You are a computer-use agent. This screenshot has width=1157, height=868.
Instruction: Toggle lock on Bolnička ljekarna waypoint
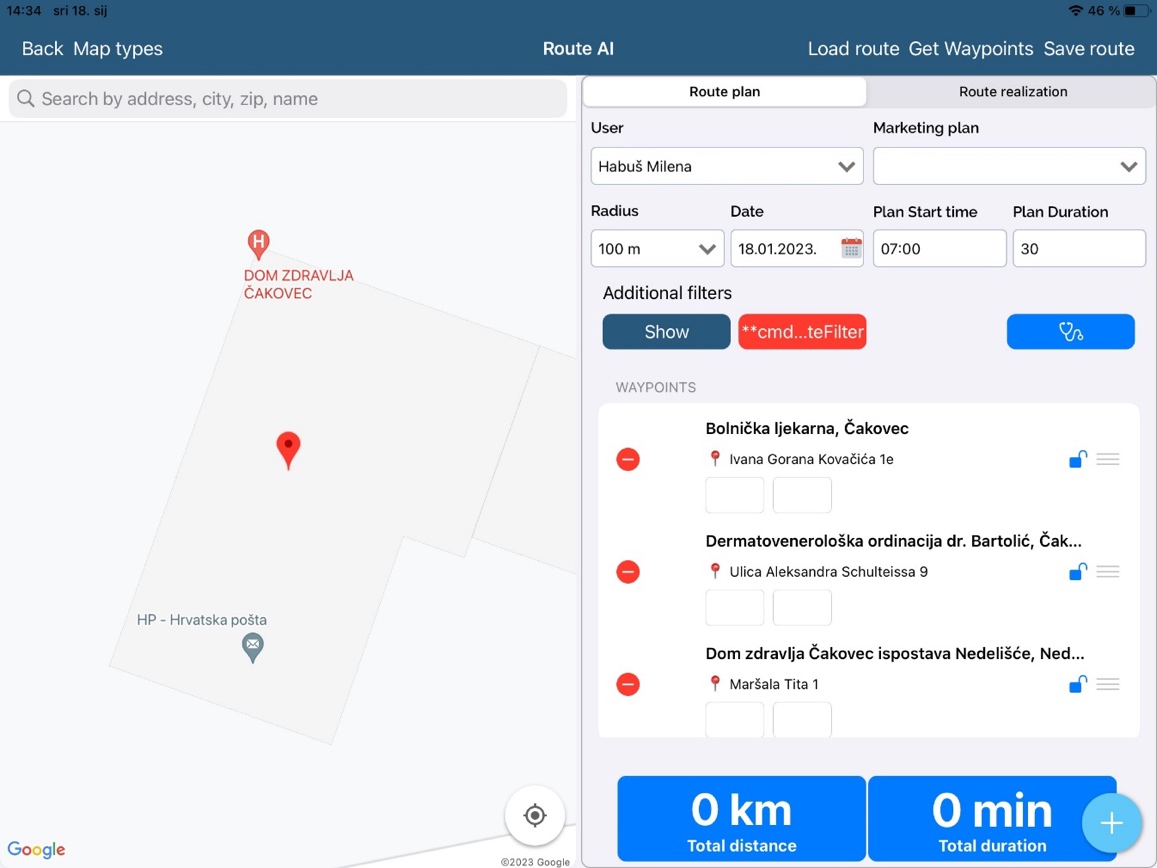click(x=1077, y=459)
